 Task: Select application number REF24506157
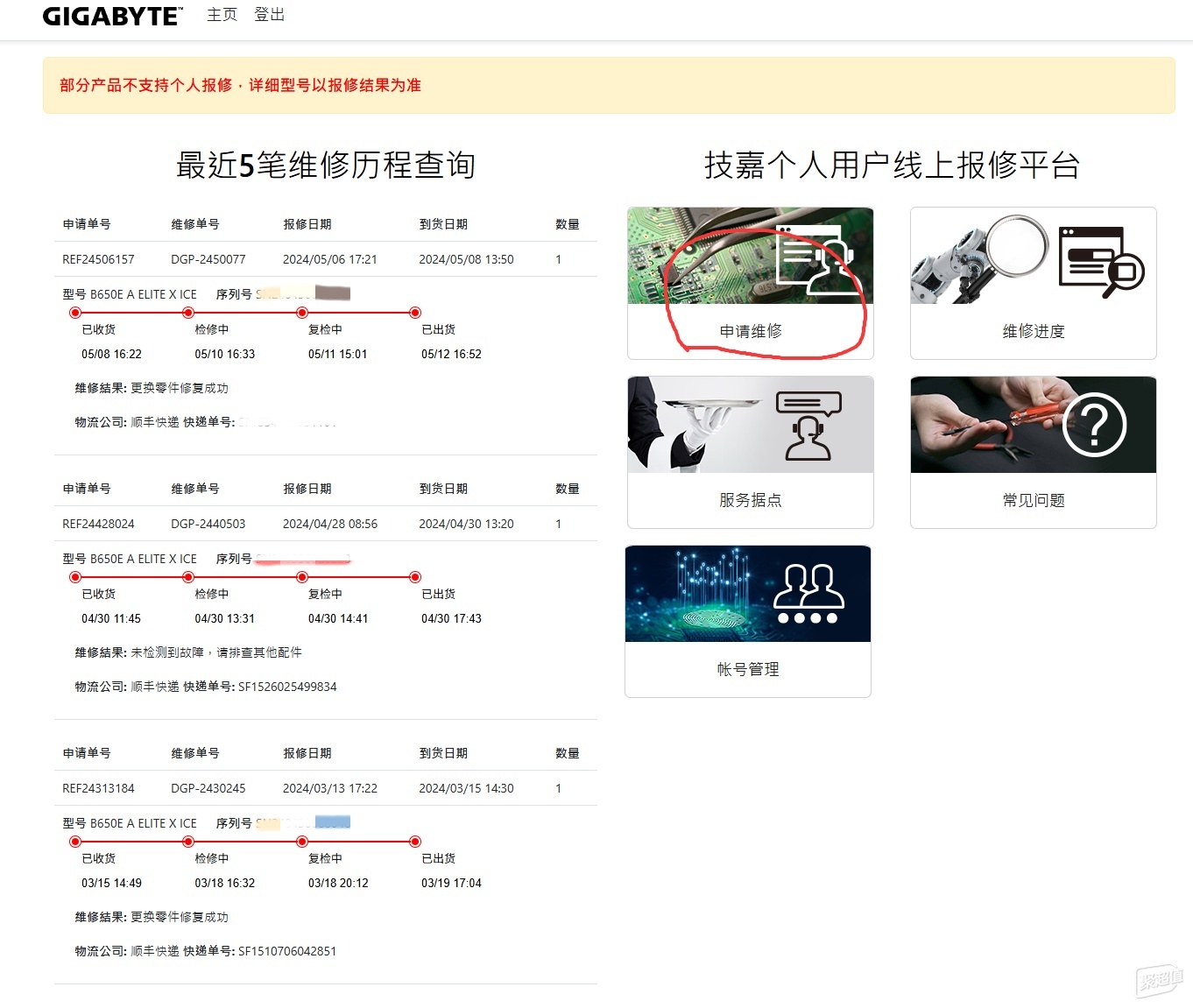(98, 259)
